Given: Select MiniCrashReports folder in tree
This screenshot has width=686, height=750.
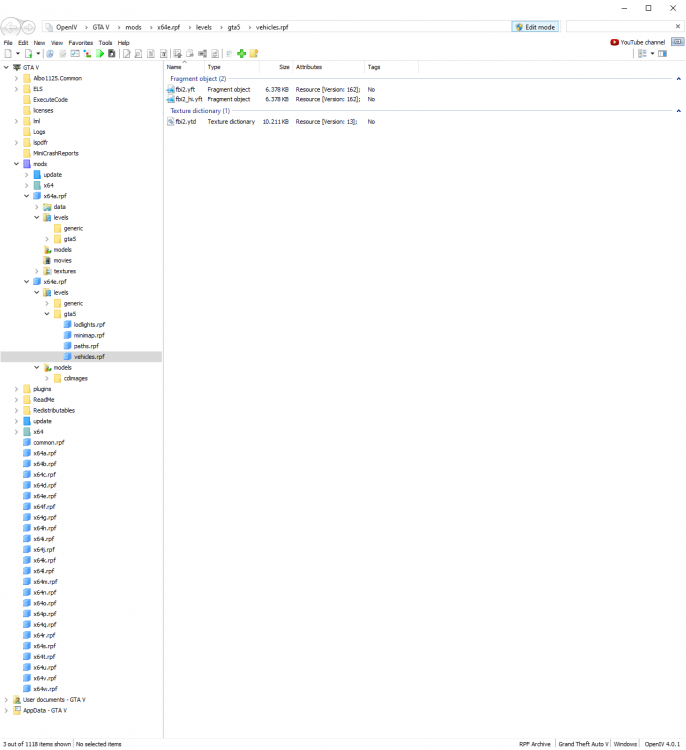Looking at the screenshot, I should (55, 153).
